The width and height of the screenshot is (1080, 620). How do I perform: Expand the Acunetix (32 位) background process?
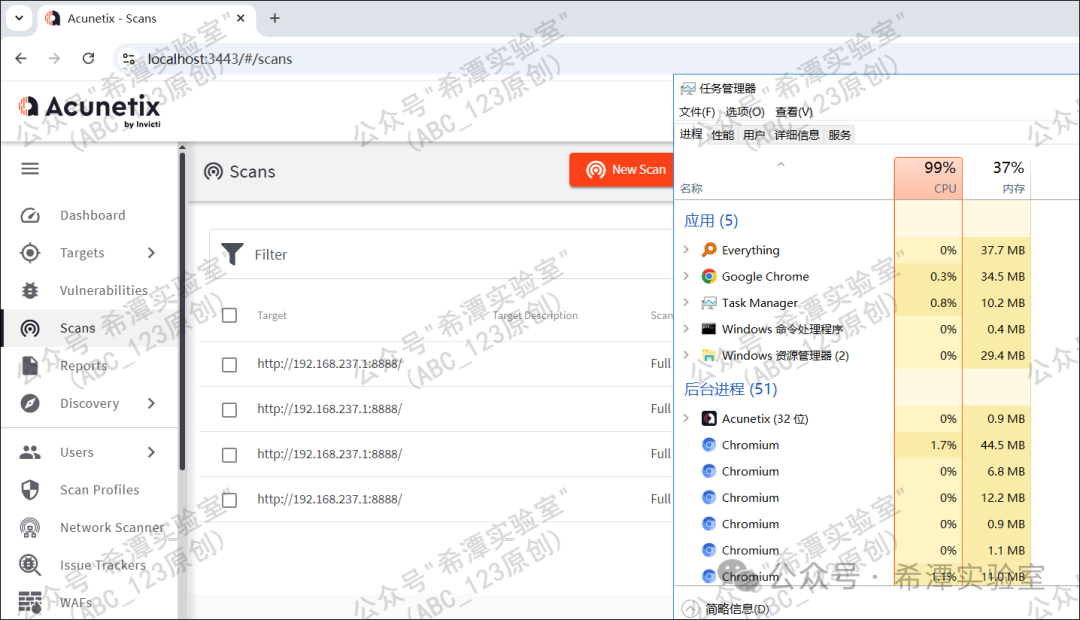(x=686, y=418)
